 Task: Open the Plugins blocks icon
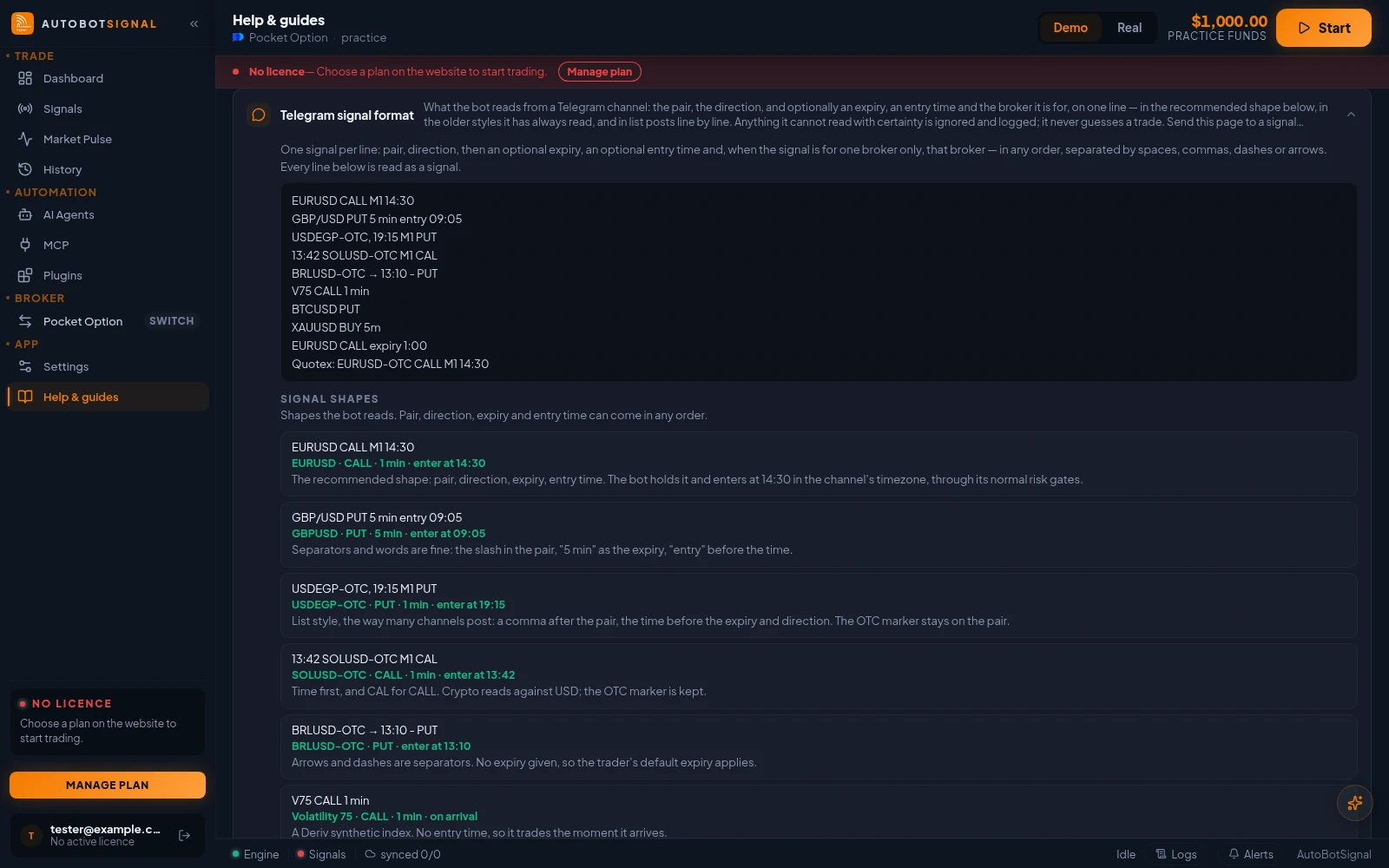pos(25,275)
